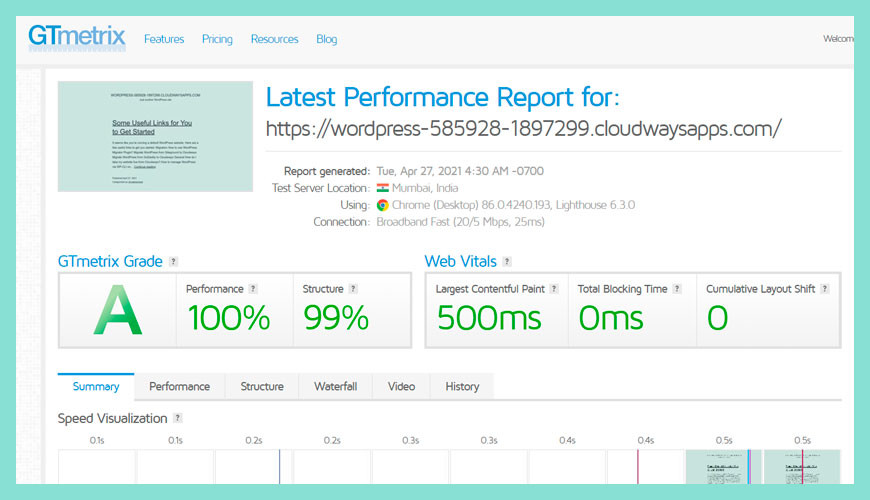Click the 99% Structure score
The width and height of the screenshot is (870, 500).
[x=336, y=318]
